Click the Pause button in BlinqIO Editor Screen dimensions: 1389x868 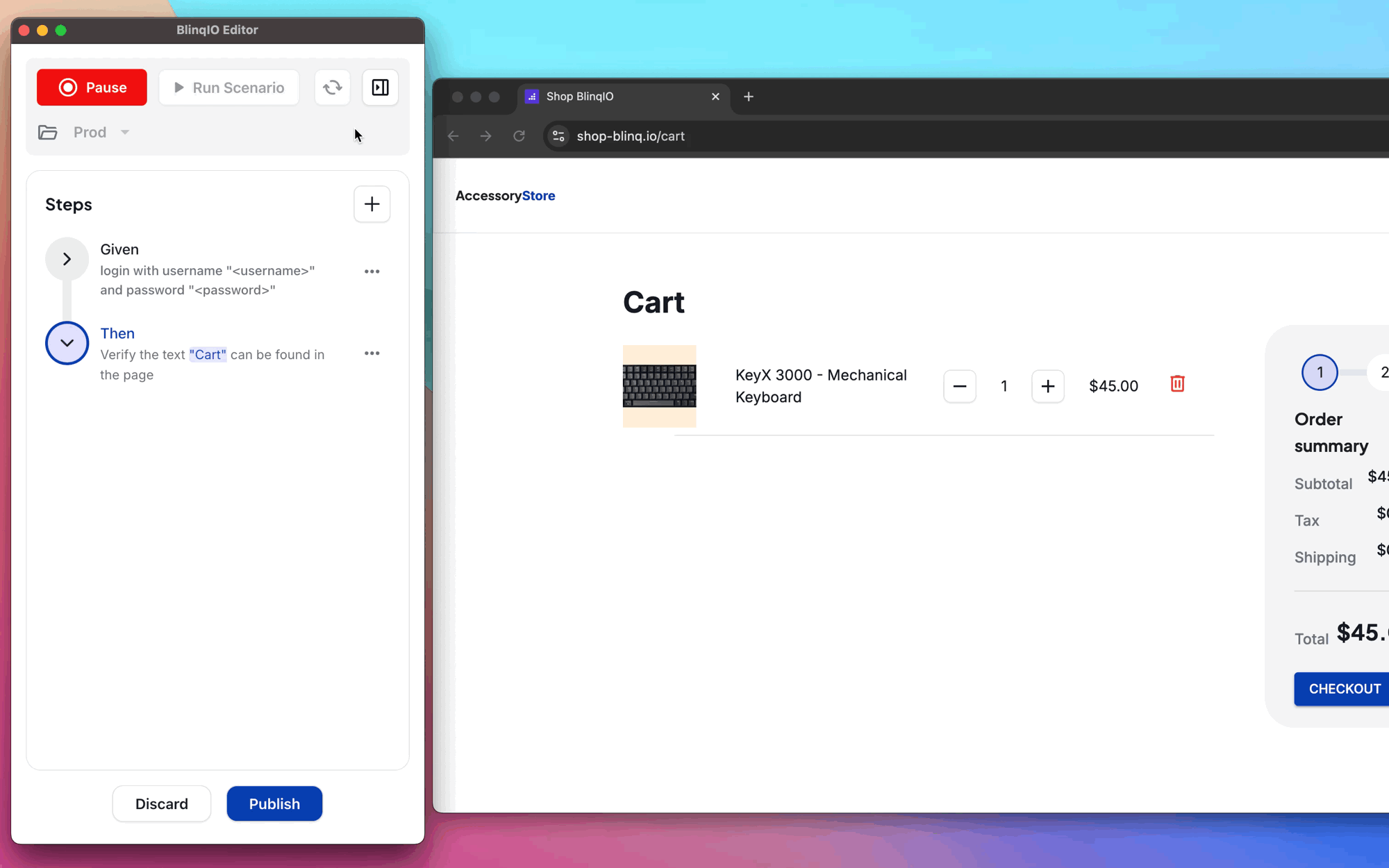(x=91, y=87)
